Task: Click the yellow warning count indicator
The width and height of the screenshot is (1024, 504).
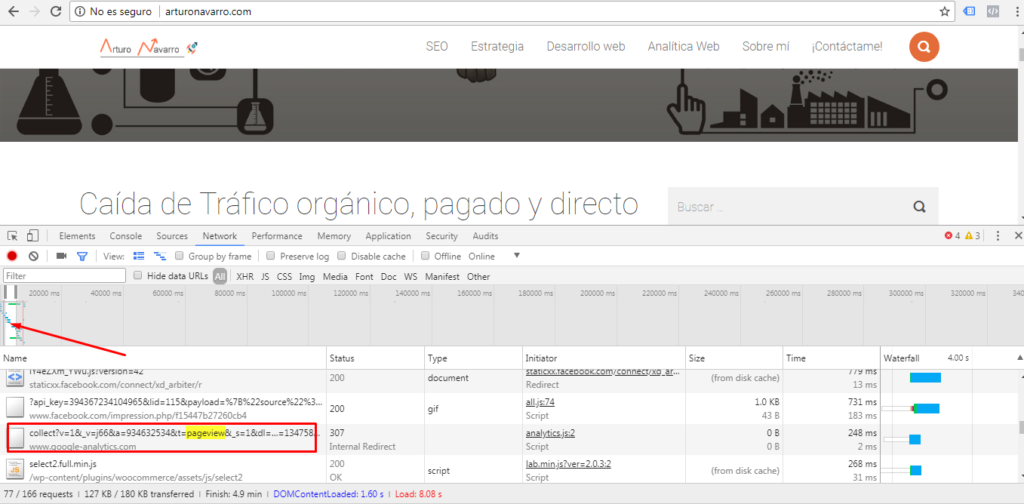Action: (972, 236)
